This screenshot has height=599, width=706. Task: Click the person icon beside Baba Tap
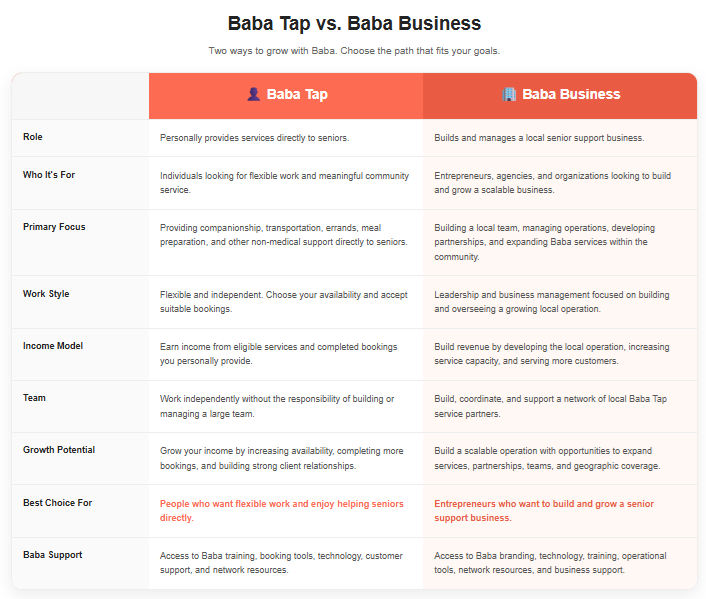(x=253, y=94)
